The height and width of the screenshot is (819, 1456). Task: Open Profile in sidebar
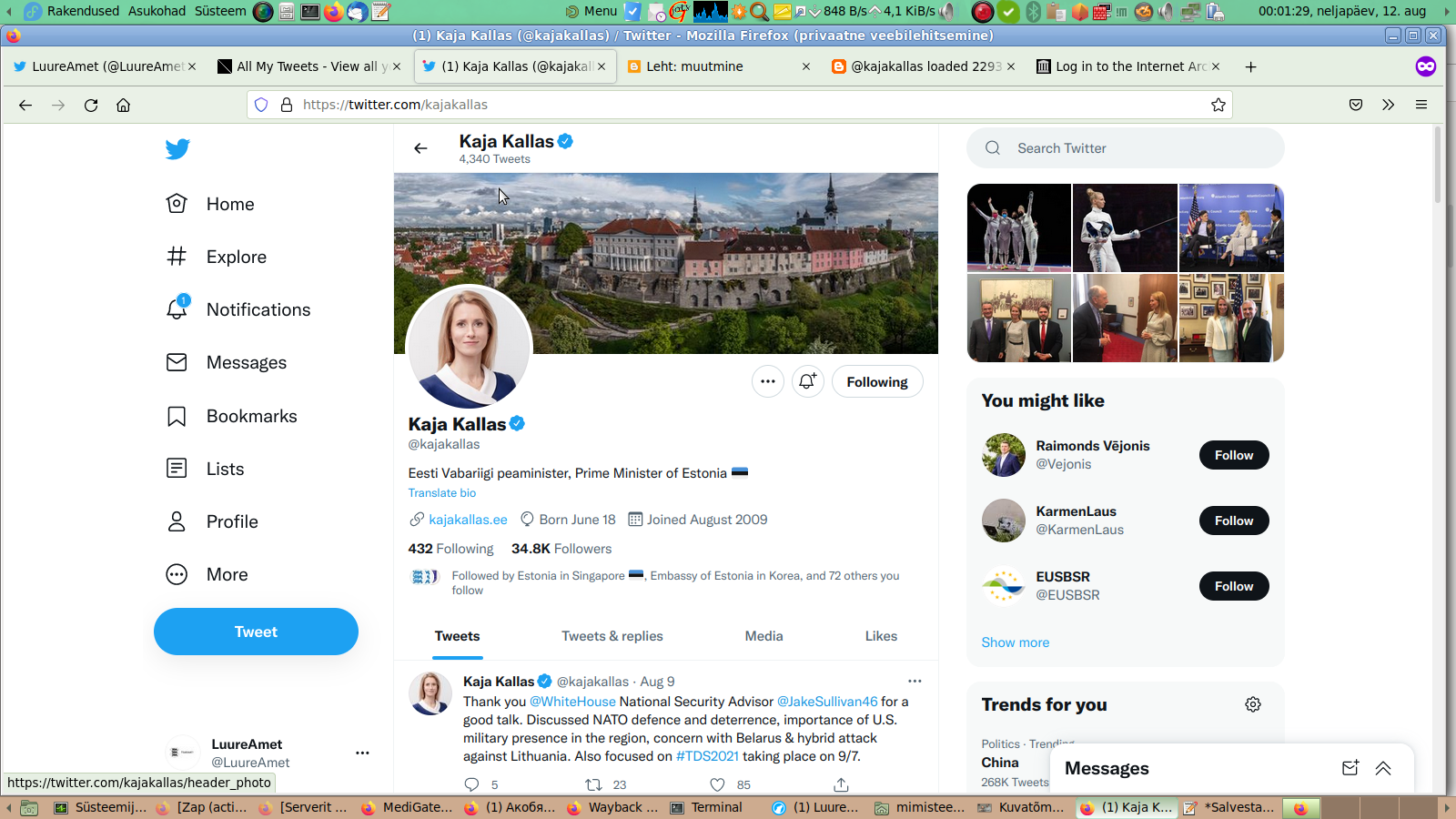click(x=213, y=521)
